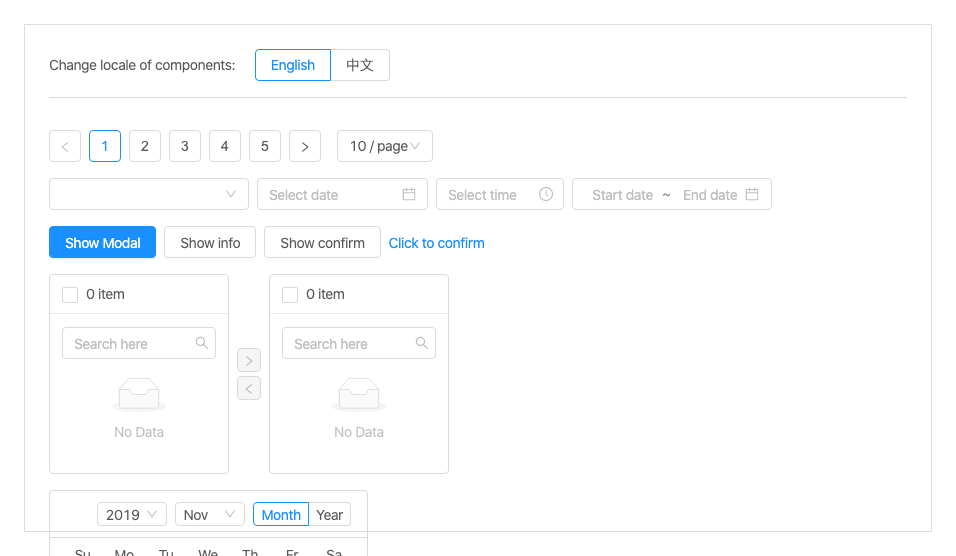This screenshot has height=556, width=956.
Task: Click the calendar icon in date range picker
Action: (x=752, y=194)
